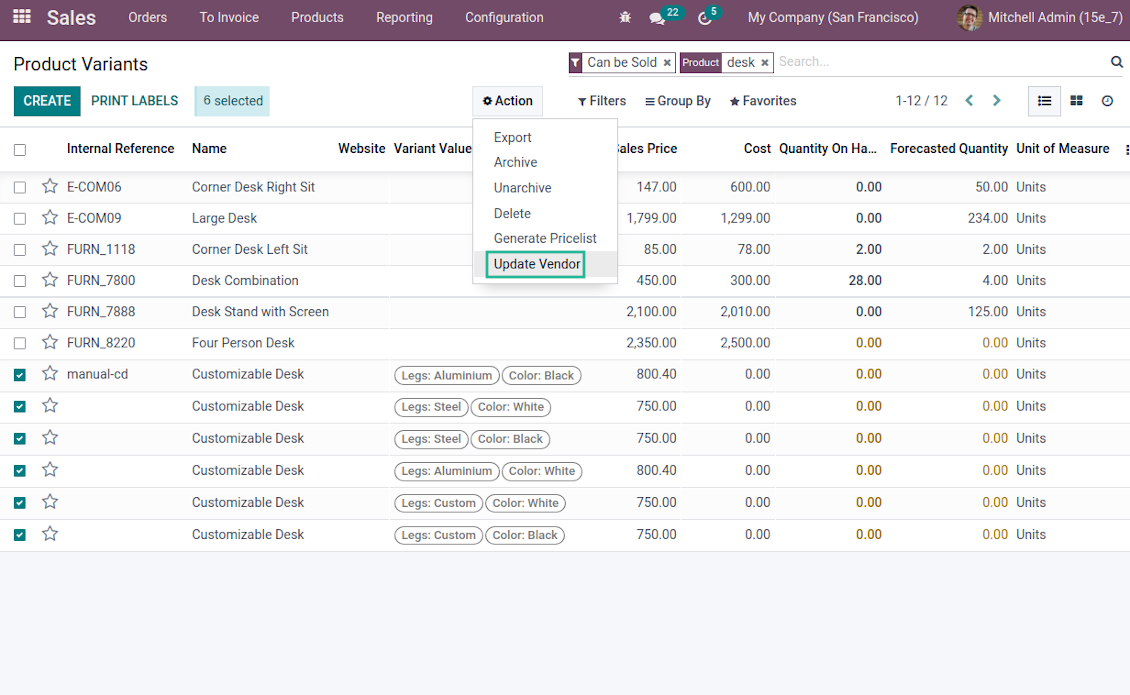Expand the Filters dropdown

(x=602, y=101)
